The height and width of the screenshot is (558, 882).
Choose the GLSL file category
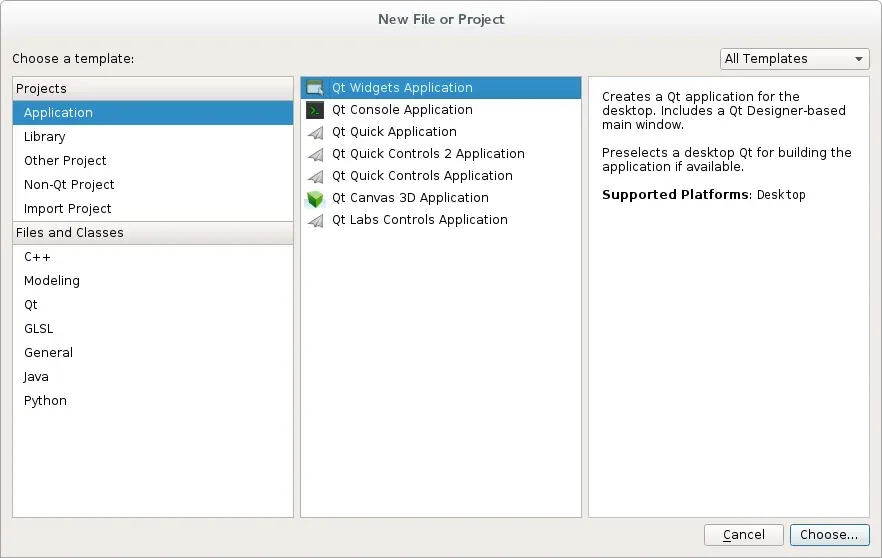[x=39, y=329]
